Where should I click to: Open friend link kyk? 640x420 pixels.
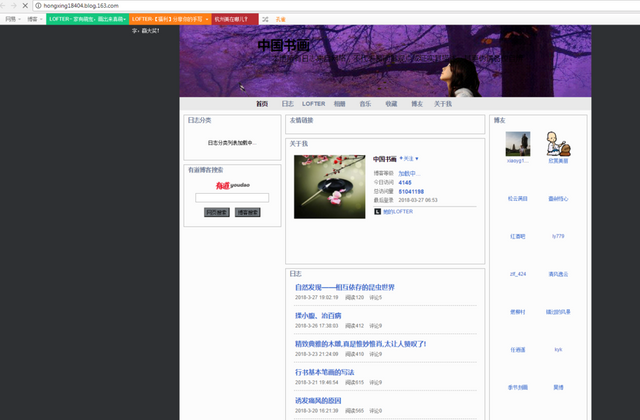[x=558, y=350]
